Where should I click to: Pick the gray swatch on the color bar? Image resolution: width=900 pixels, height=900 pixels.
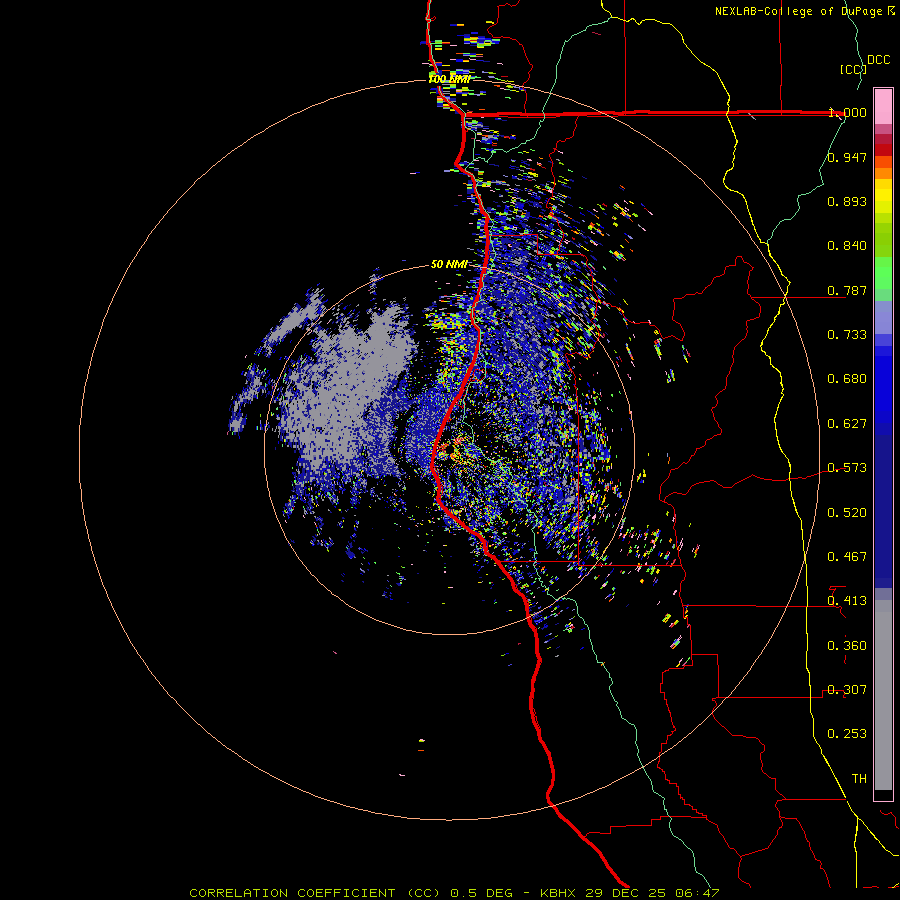pos(883,695)
